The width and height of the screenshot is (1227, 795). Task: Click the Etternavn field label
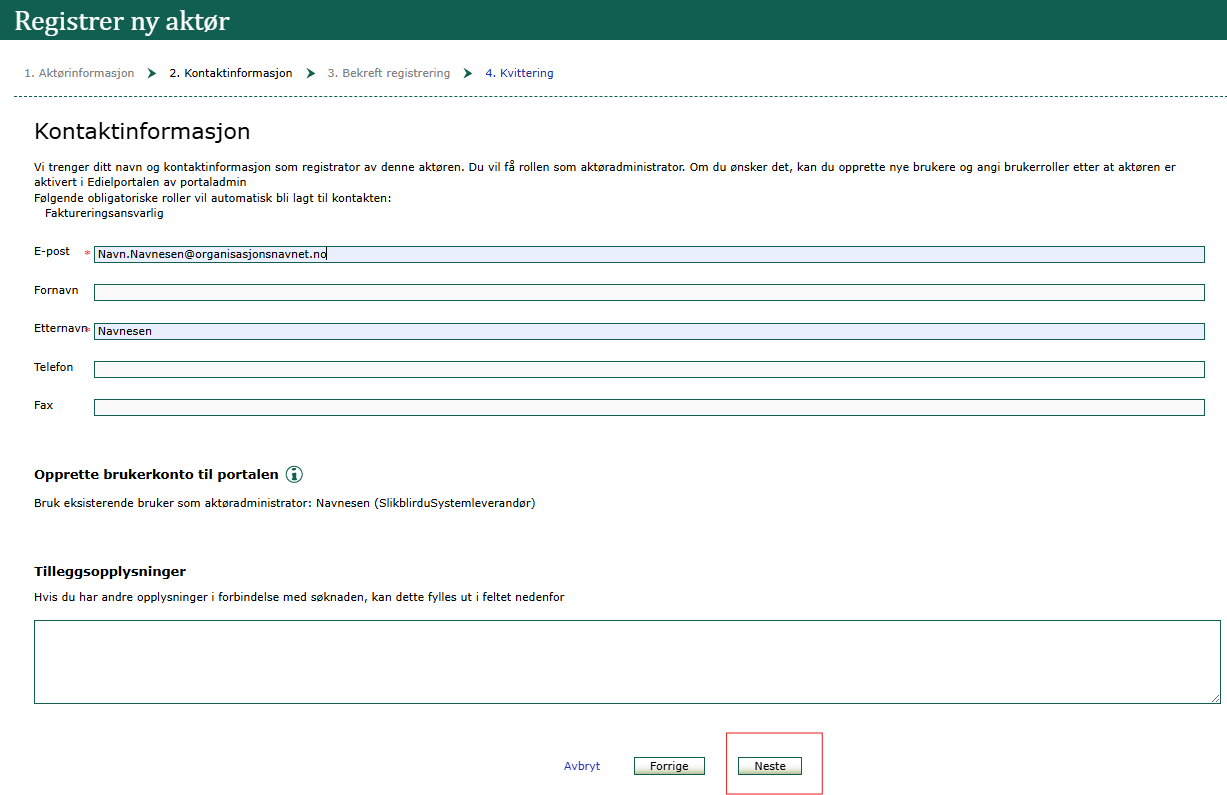coord(60,328)
